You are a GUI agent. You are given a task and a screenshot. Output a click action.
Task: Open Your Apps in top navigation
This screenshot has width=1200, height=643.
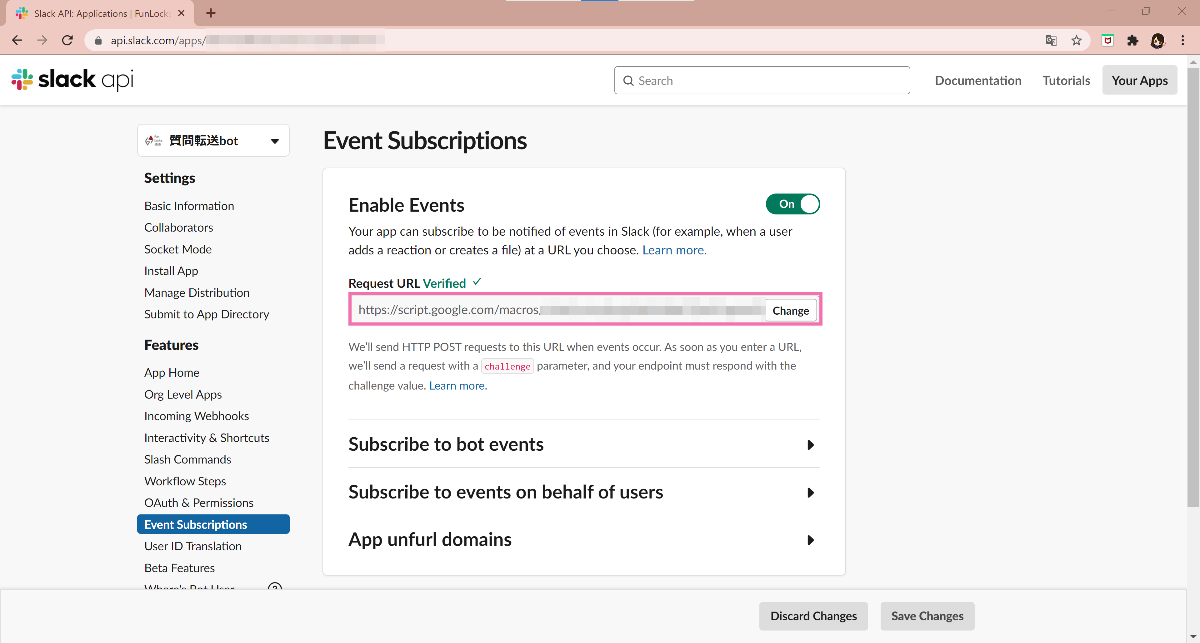point(1140,80)
